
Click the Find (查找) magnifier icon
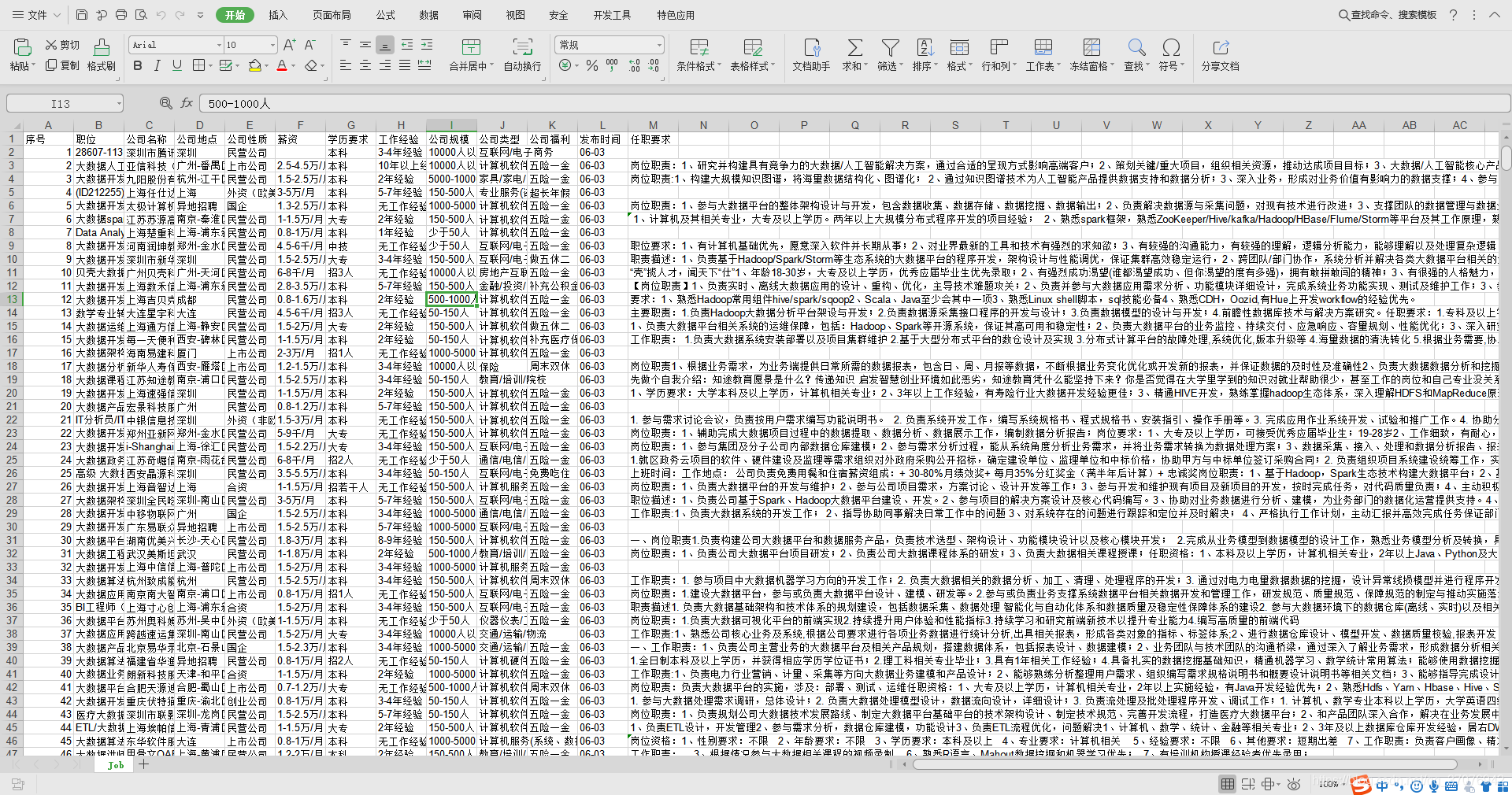coord(1136,47)
